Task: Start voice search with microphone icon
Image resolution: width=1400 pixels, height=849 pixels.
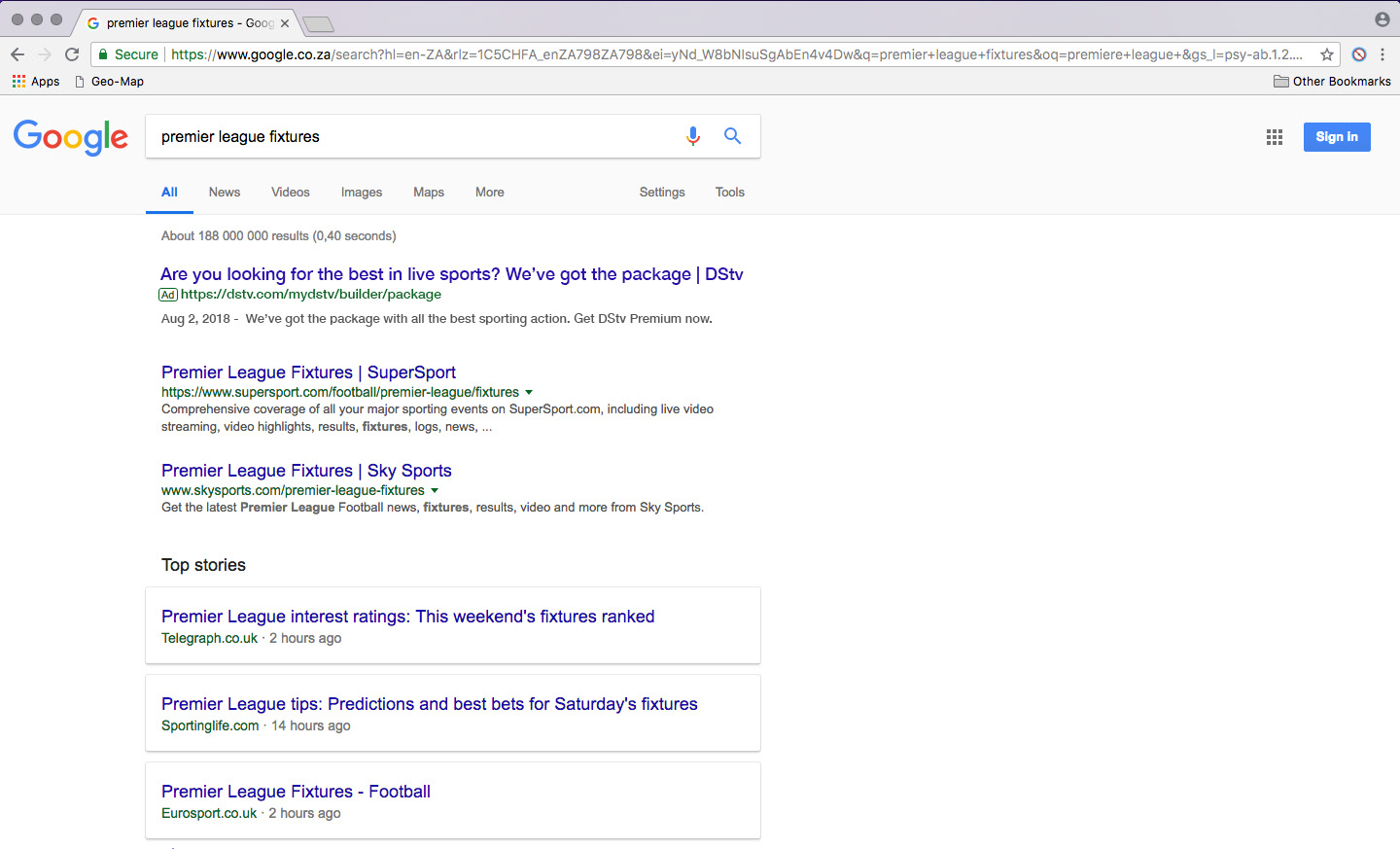Action: [x=693, y=137]
